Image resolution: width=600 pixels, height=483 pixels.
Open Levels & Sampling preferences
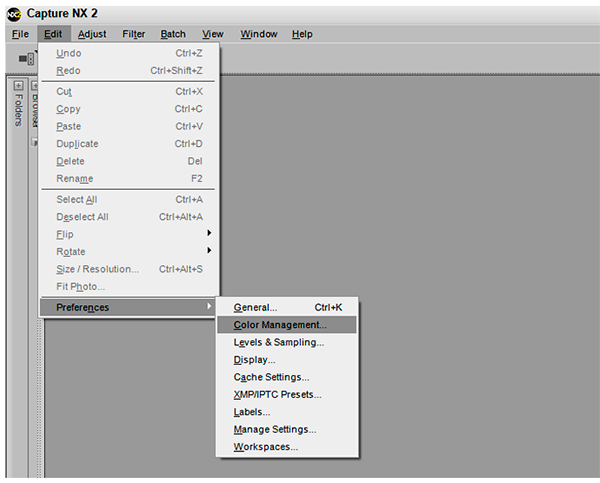coord(278,342)
